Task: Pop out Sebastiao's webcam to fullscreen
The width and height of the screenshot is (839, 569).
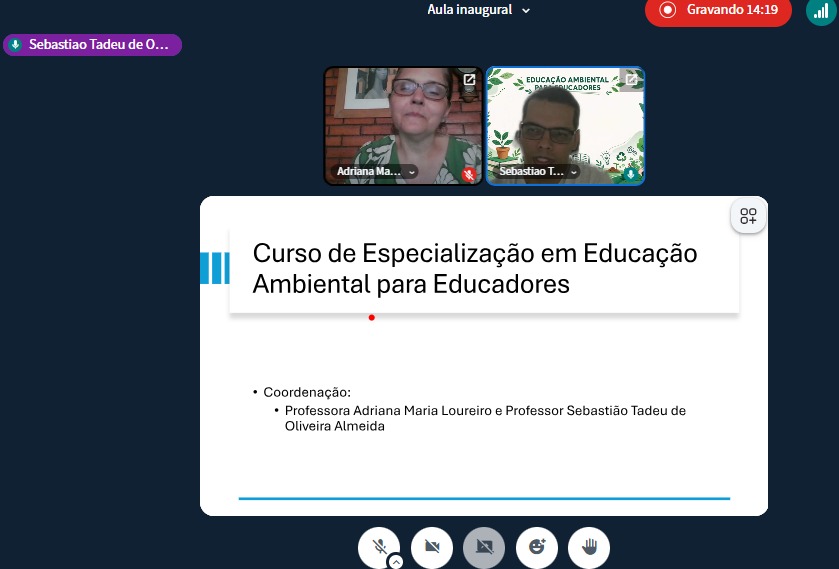Action: pyautogui.click(x=631, y=80)
